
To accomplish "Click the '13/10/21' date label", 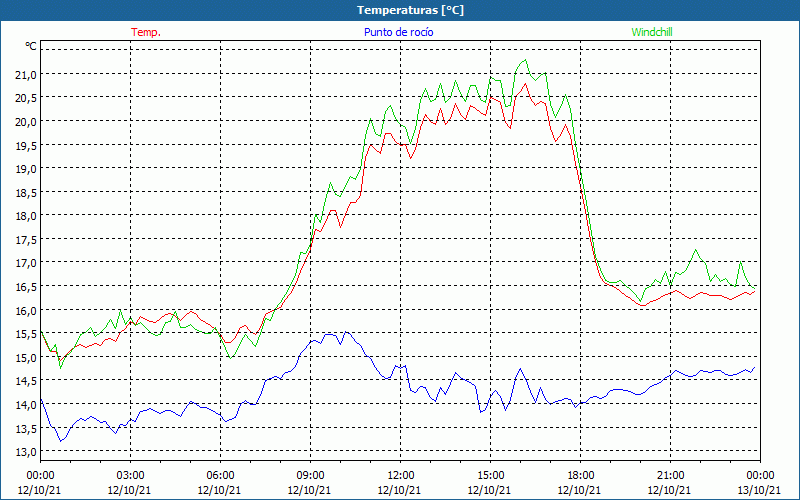I will coord(759,490).
